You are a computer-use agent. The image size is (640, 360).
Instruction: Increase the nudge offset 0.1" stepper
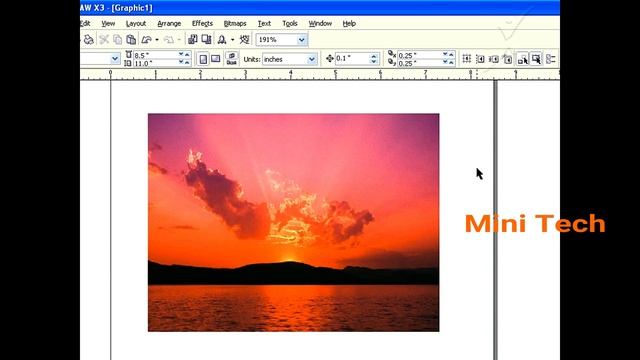(373, 56)
